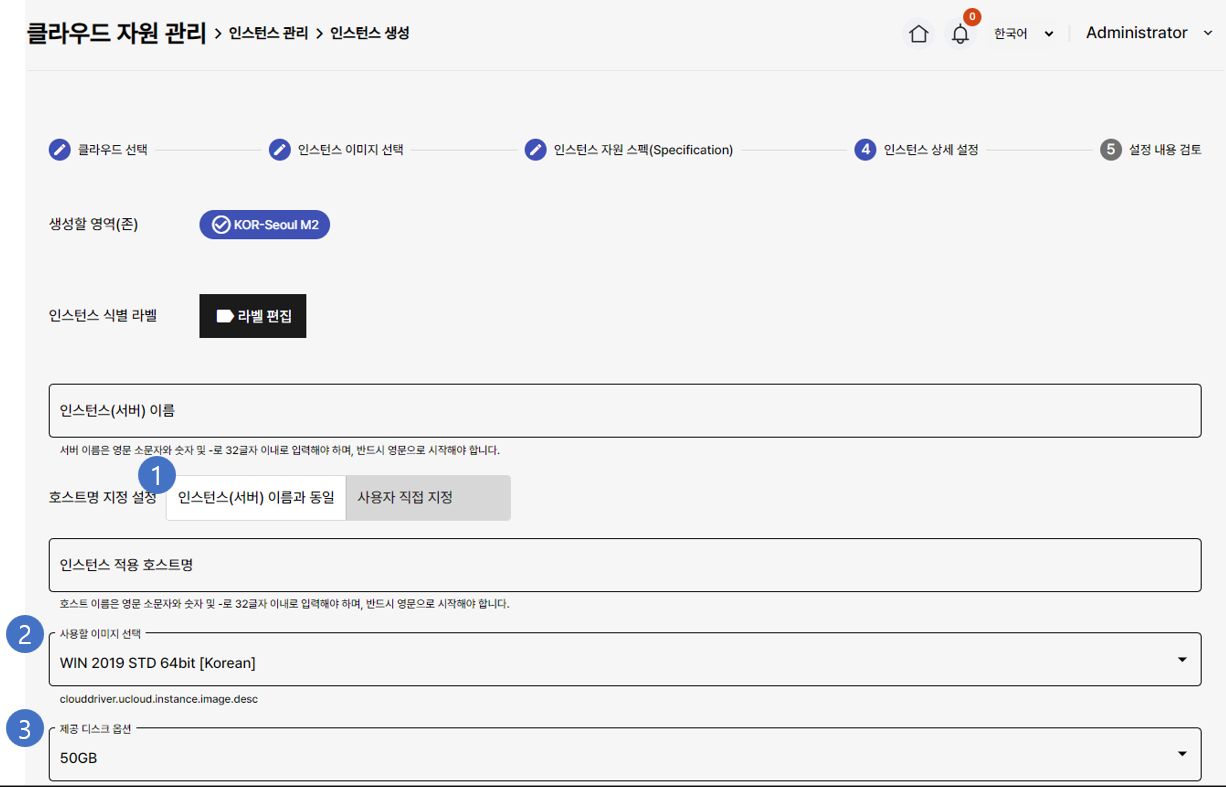
Task: Open the notification bell icon
Action: click(960, 35)
